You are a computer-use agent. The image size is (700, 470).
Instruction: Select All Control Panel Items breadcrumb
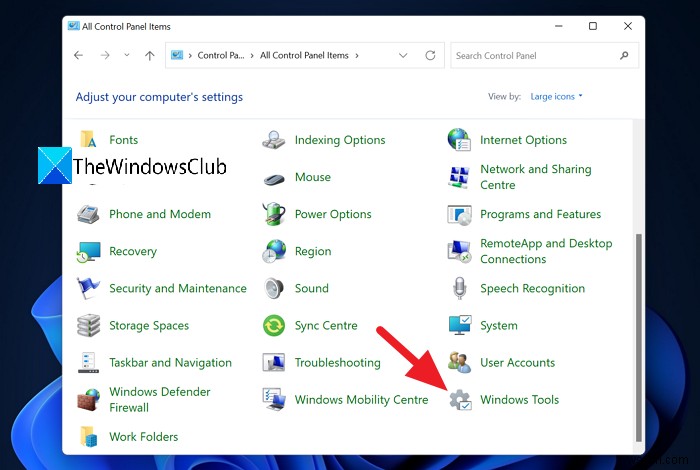[x=304, y=55]
